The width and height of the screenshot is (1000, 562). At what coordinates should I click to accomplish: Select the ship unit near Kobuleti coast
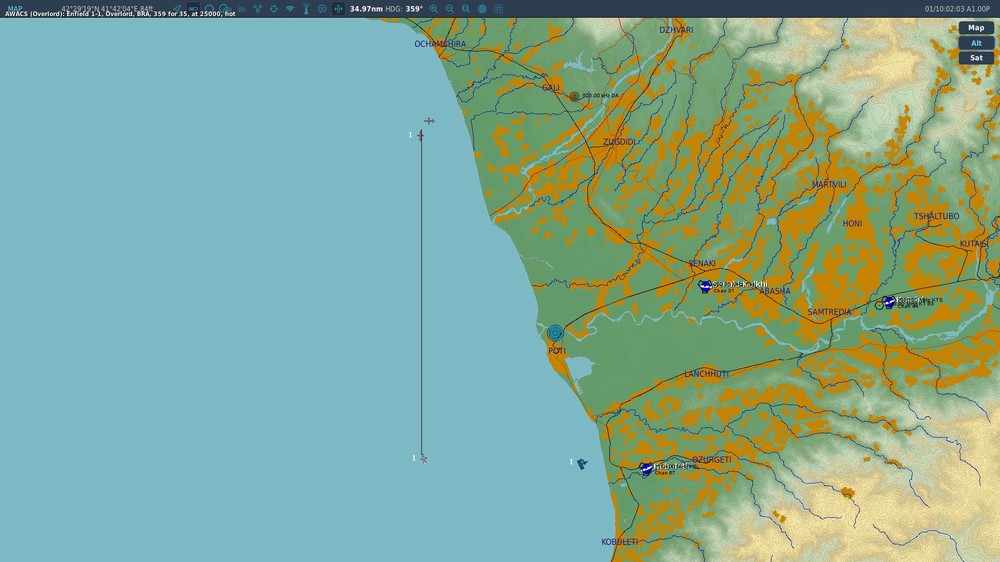(x=582, y=463)
